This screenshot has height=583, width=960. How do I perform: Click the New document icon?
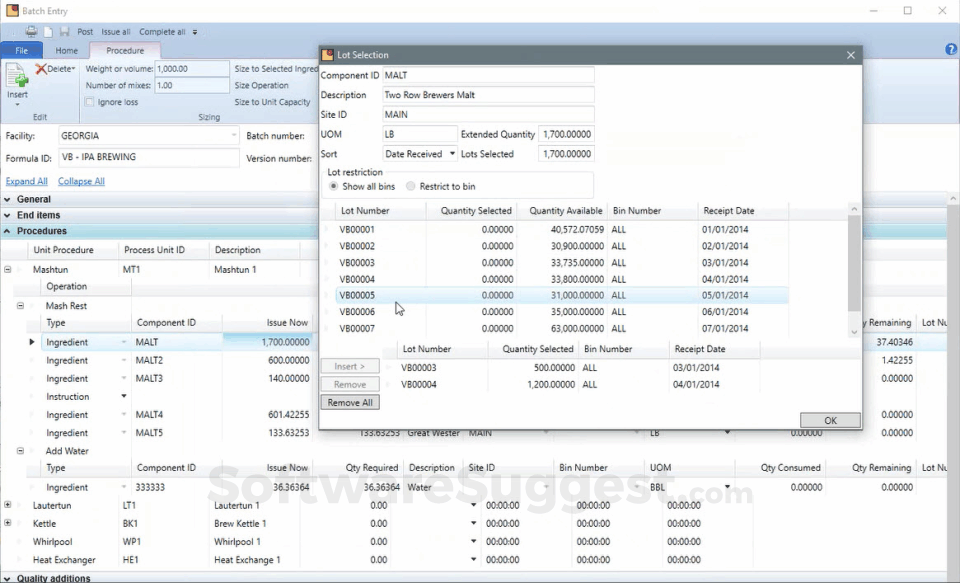pos(48,32)
